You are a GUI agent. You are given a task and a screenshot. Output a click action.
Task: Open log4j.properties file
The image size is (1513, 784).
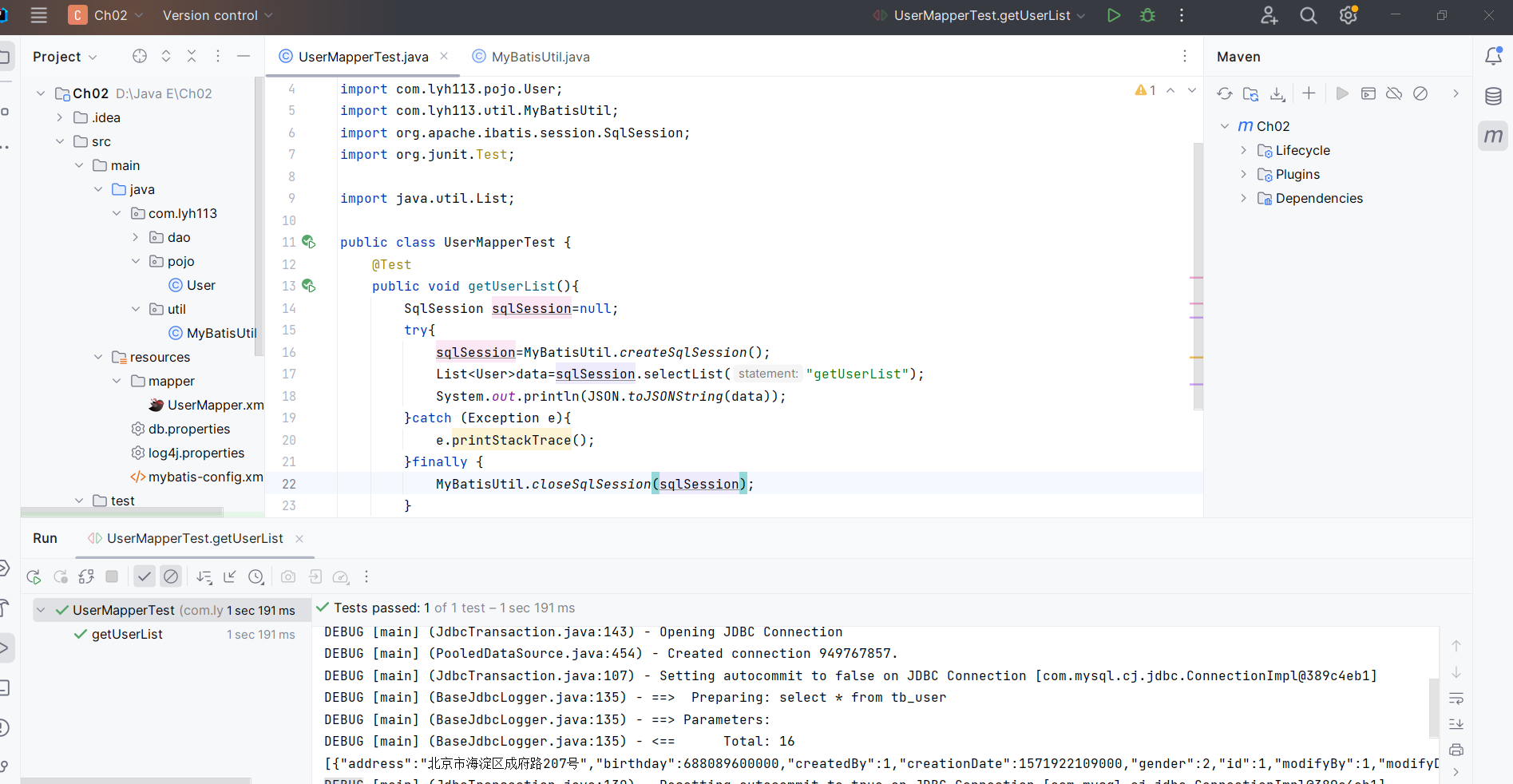188,453
